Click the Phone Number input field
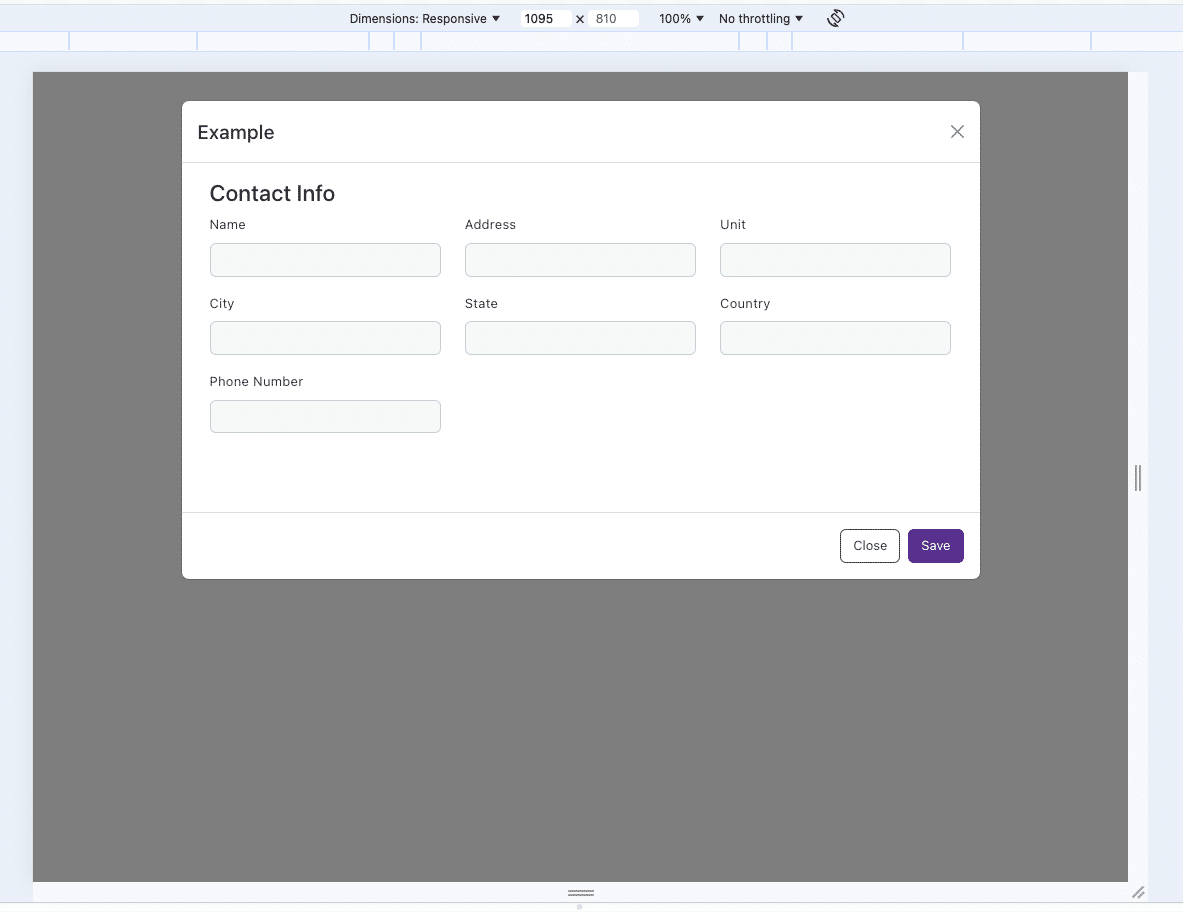 coord(325,416)
